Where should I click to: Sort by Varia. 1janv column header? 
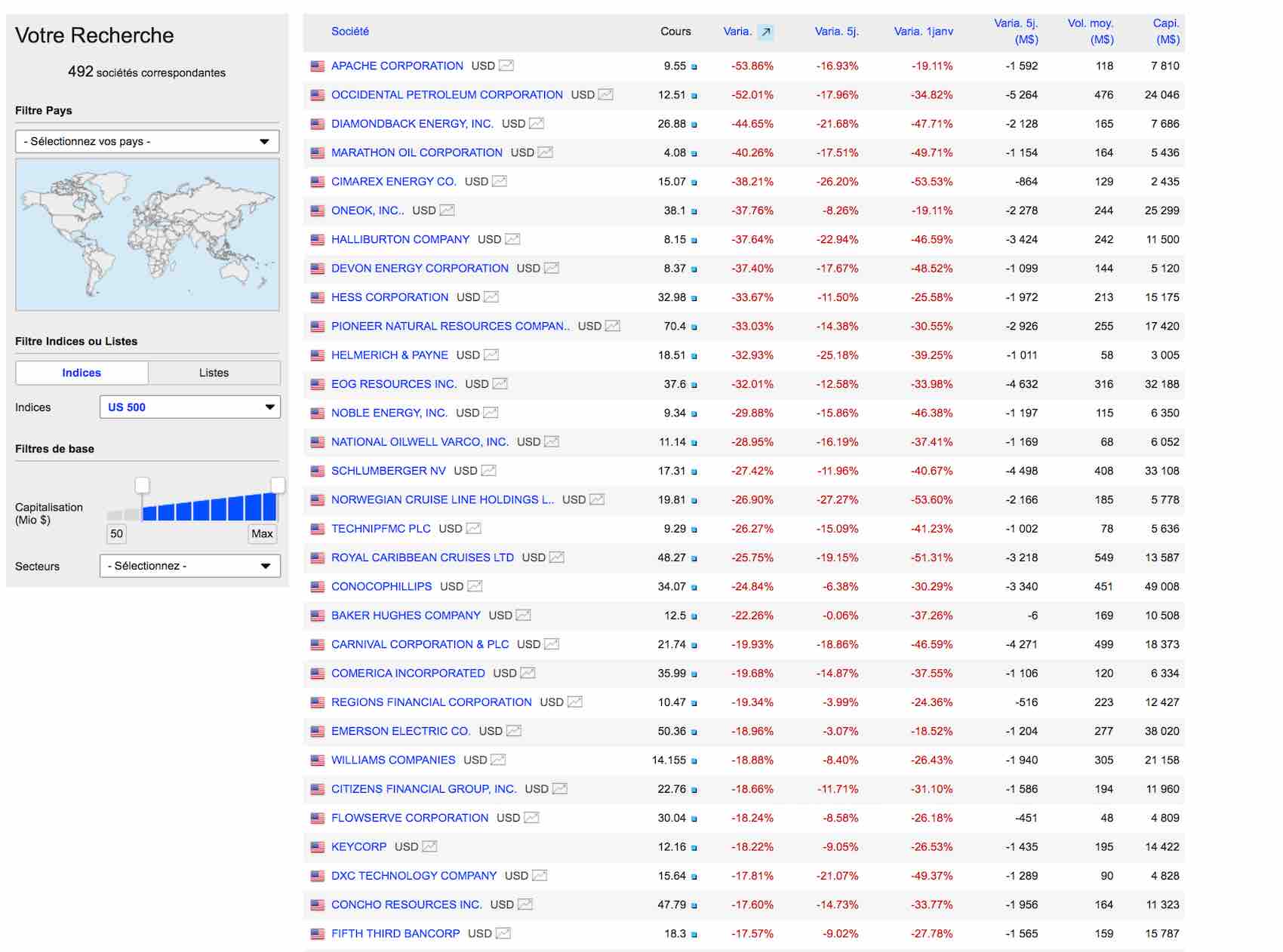(924, 31)
